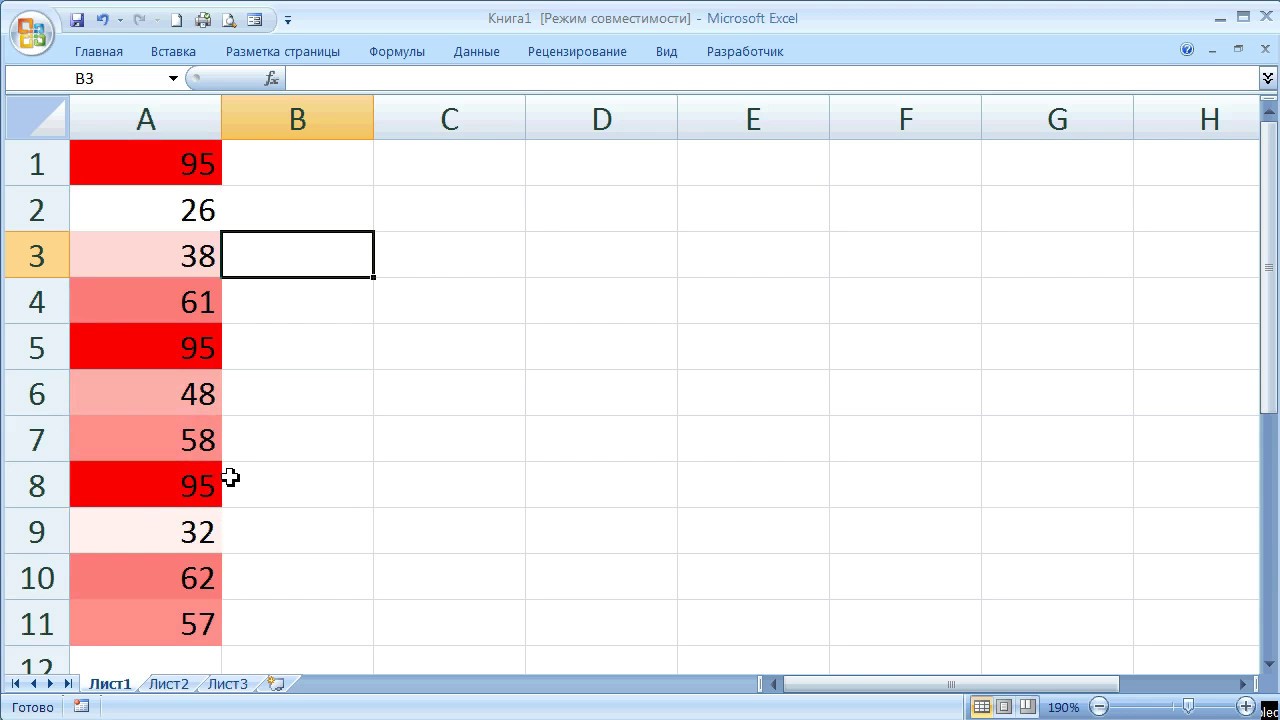Open the Разметка страницы tab
The width and height of the screenshot is (1280, 720).
(x=283, y=51)
